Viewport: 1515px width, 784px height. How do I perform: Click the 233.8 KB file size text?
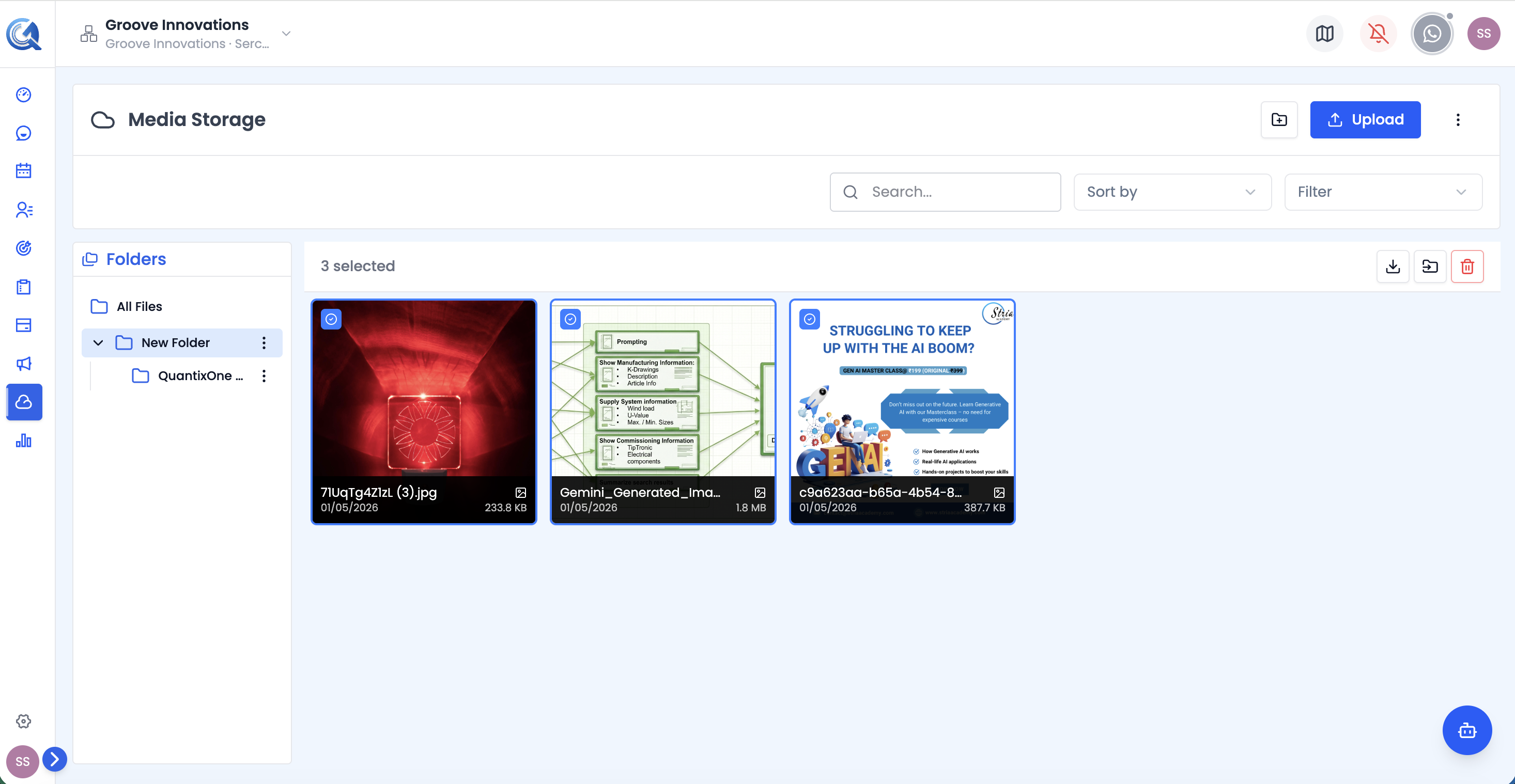pos(505,508)
